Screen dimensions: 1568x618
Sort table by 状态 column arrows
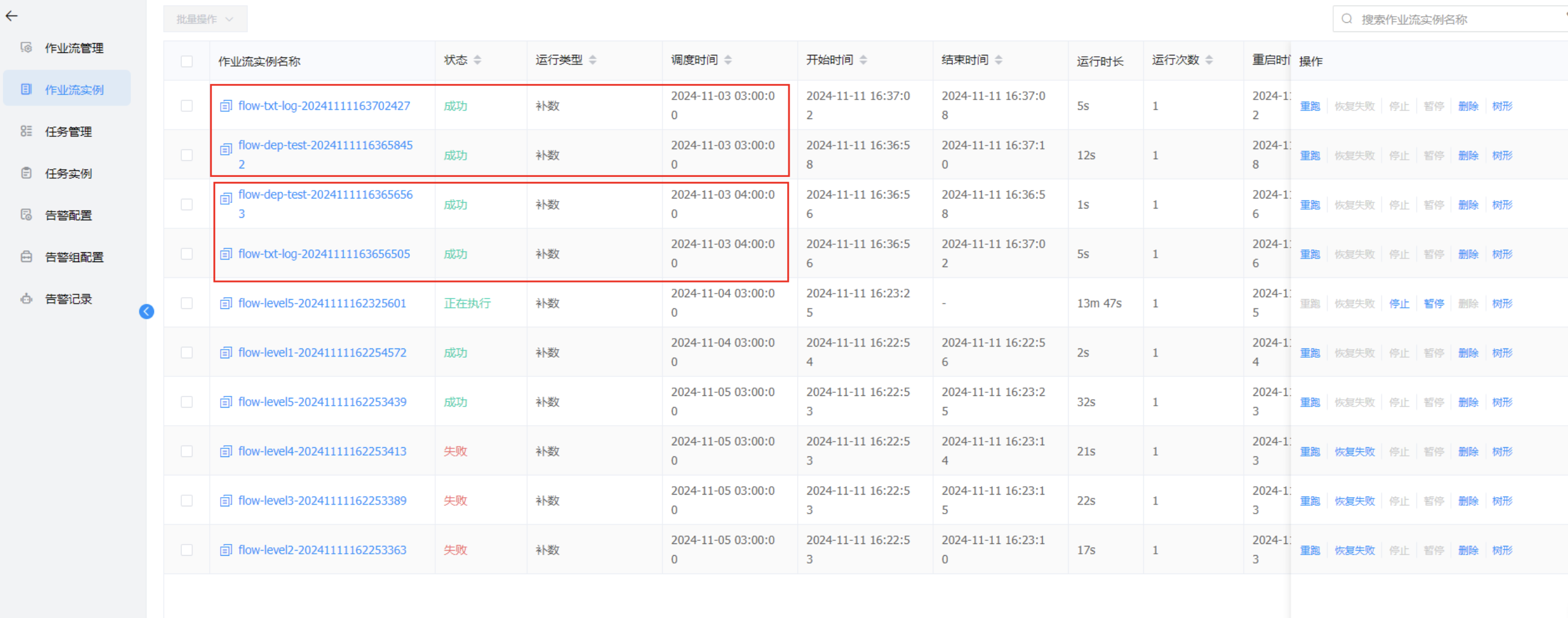tap(478, 60)
